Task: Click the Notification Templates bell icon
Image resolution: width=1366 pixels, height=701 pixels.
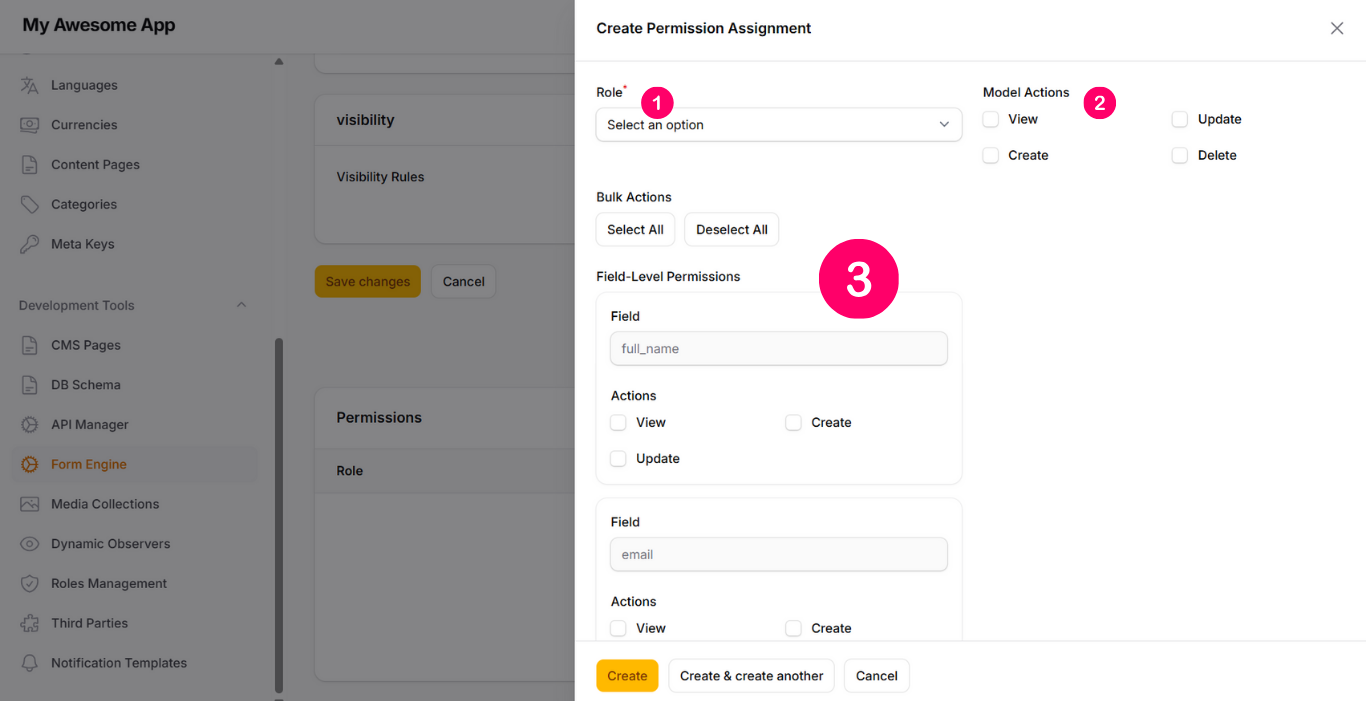Action: coord(30,663)
